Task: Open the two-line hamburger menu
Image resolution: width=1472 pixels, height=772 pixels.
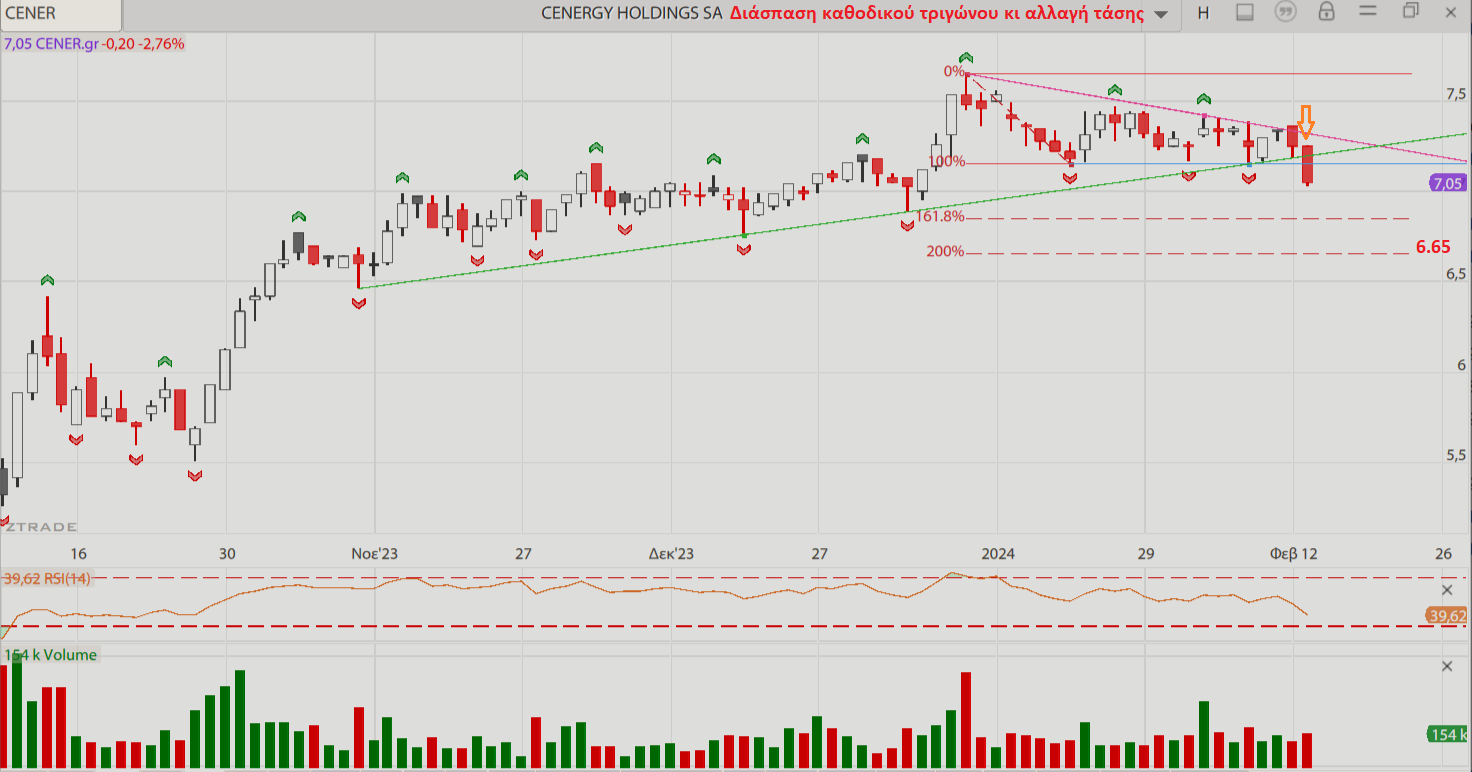Action: (x=1368, y=12)
